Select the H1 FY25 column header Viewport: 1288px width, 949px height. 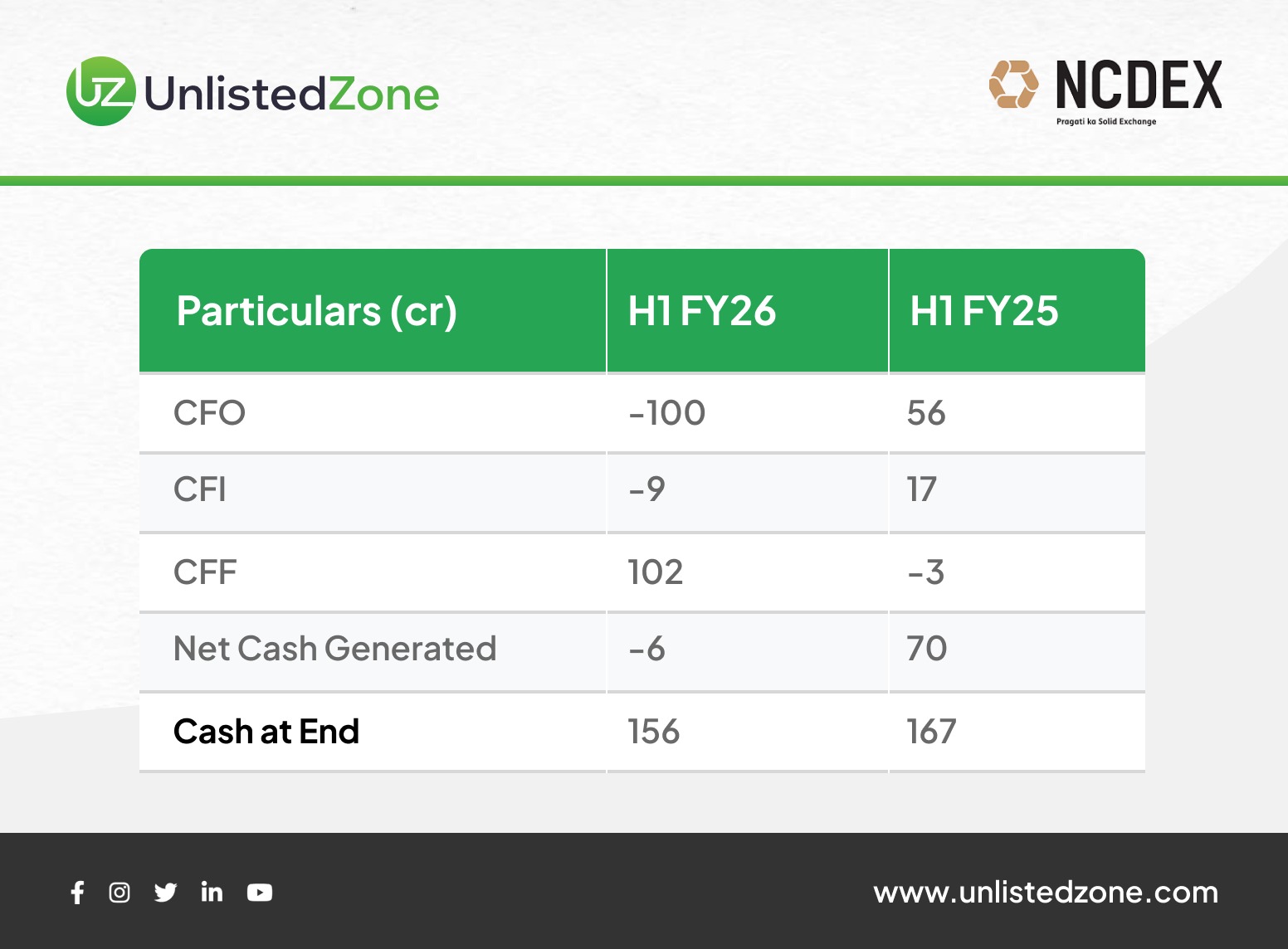coord(984,312)
